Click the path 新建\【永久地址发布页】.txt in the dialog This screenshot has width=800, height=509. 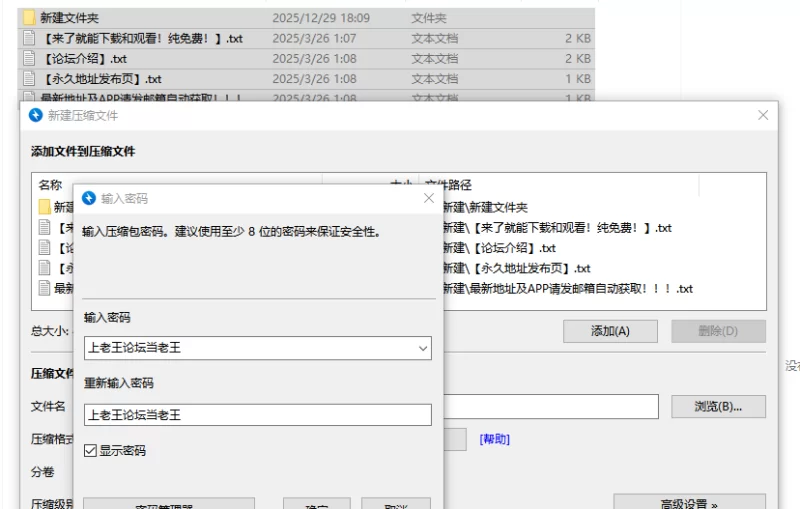point(516,268)
